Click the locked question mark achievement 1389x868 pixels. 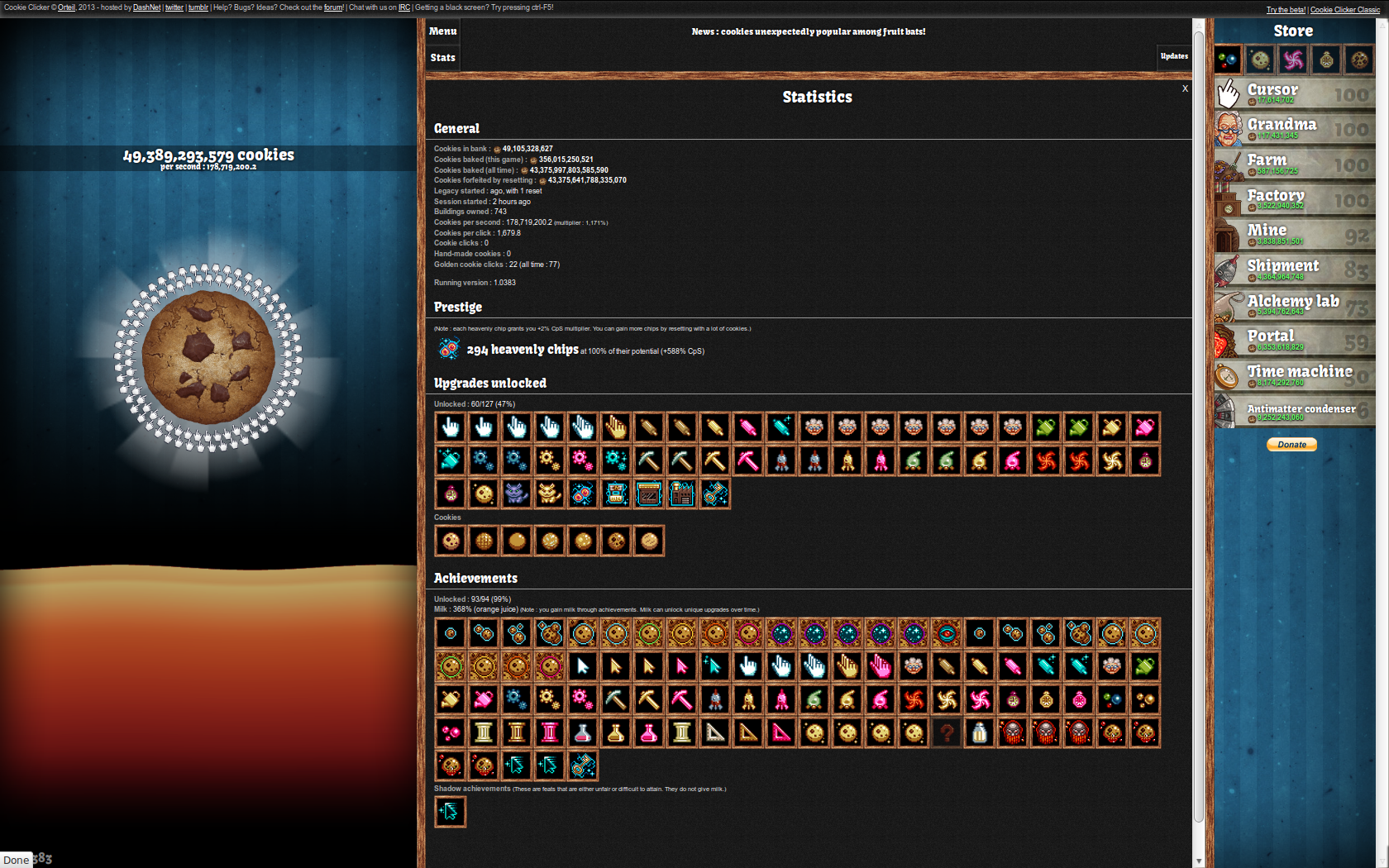point(947,732)
